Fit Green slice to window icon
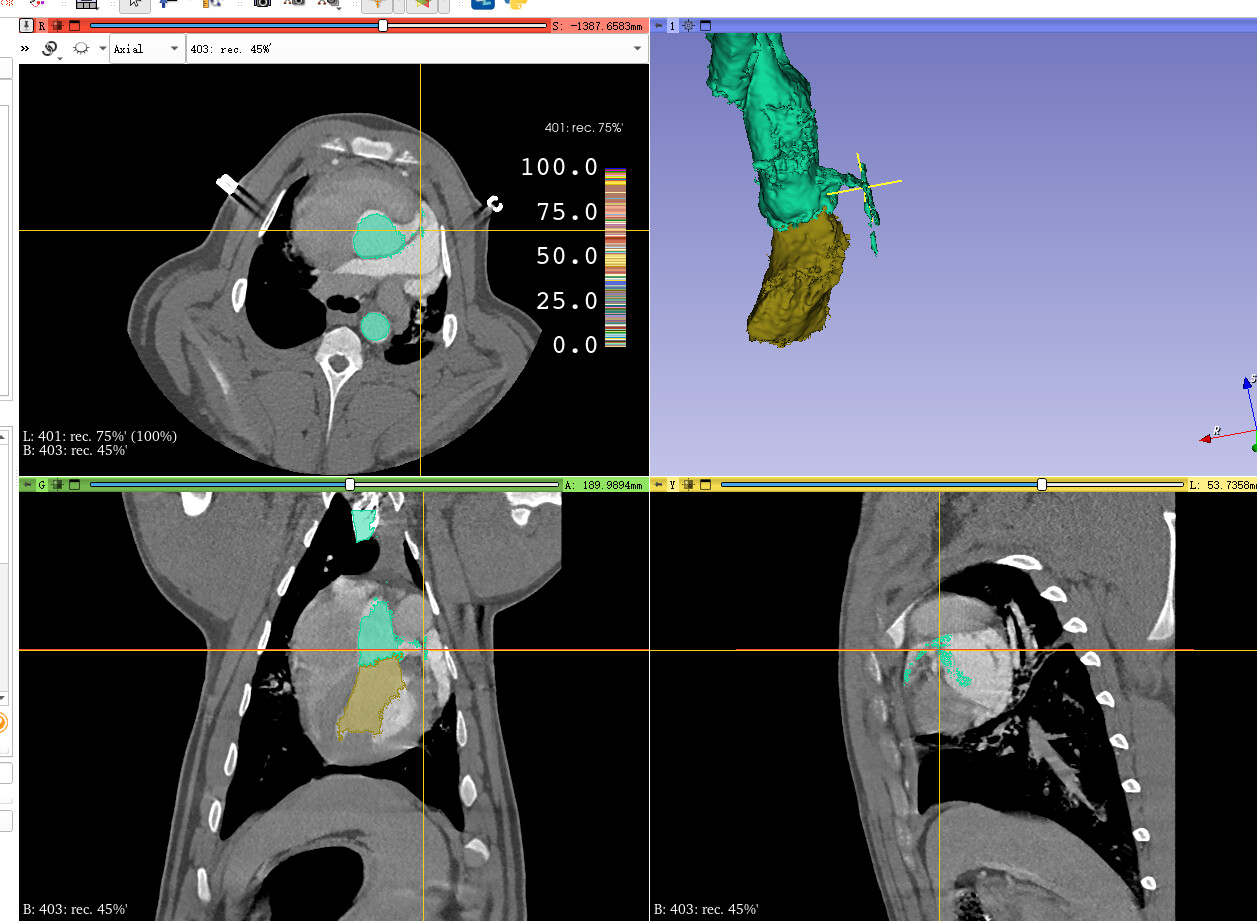Screen dimensions: 1257x921 (58, 484)
